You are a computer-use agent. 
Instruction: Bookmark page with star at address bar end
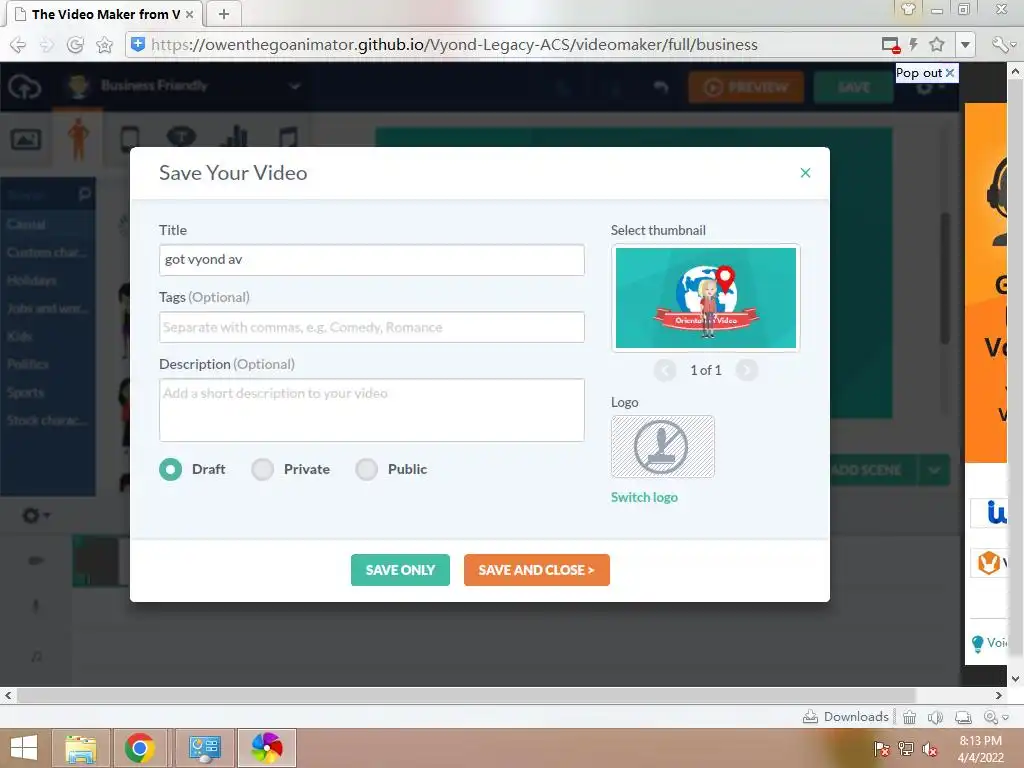click(936, 44)
